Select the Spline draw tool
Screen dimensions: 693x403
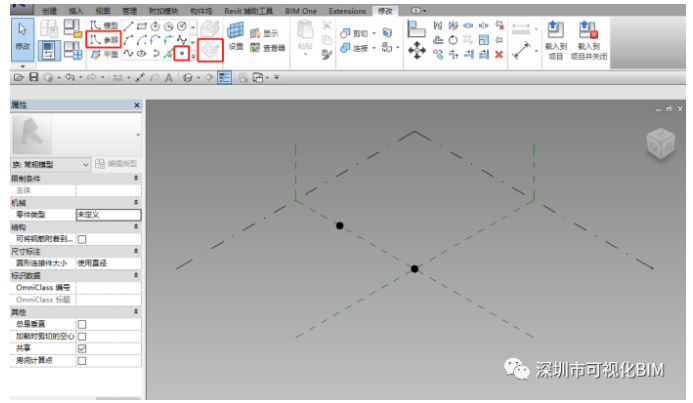click(128, 53)
